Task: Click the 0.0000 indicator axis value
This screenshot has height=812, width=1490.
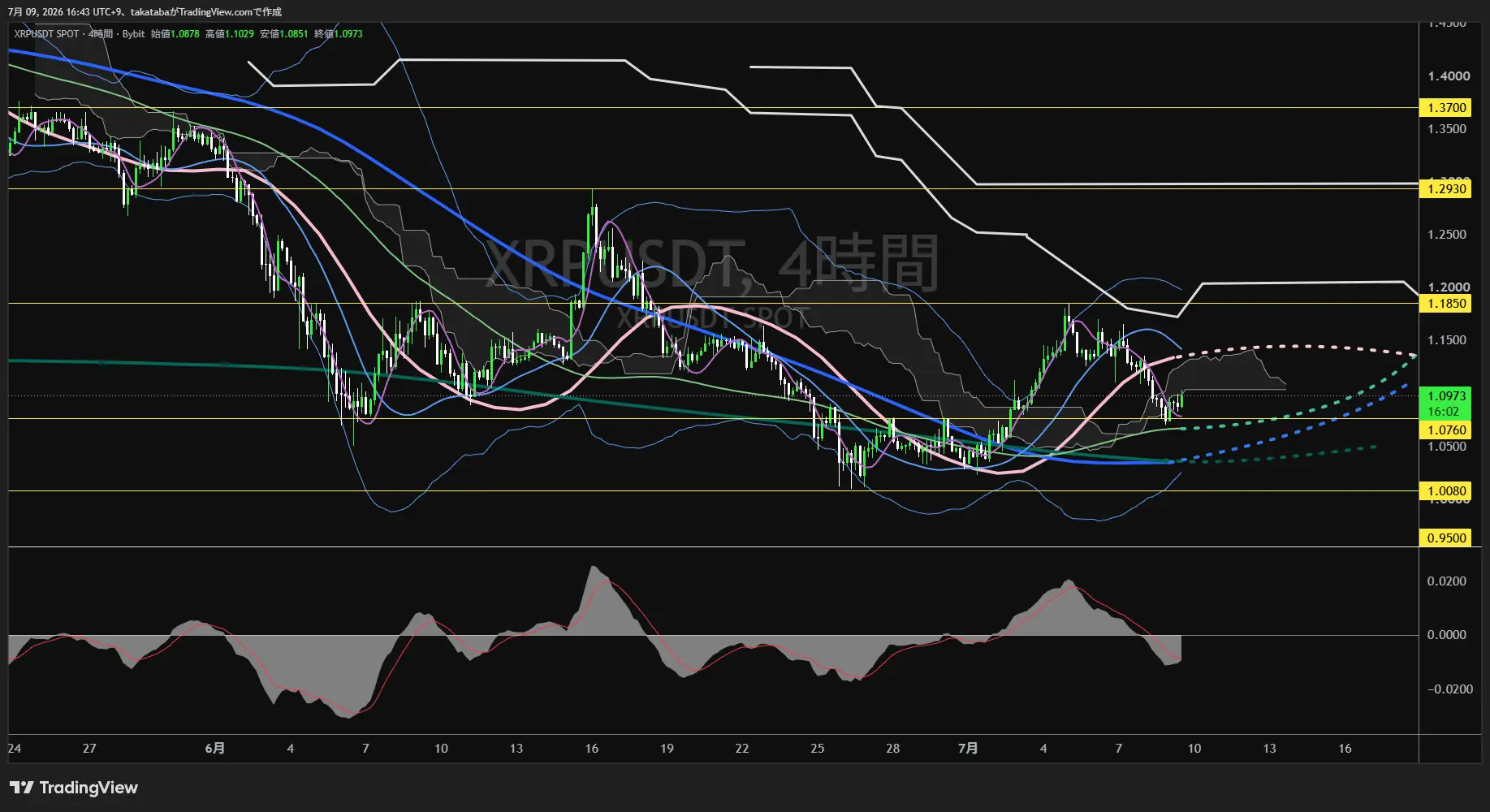Action: tap(1447, 635)
